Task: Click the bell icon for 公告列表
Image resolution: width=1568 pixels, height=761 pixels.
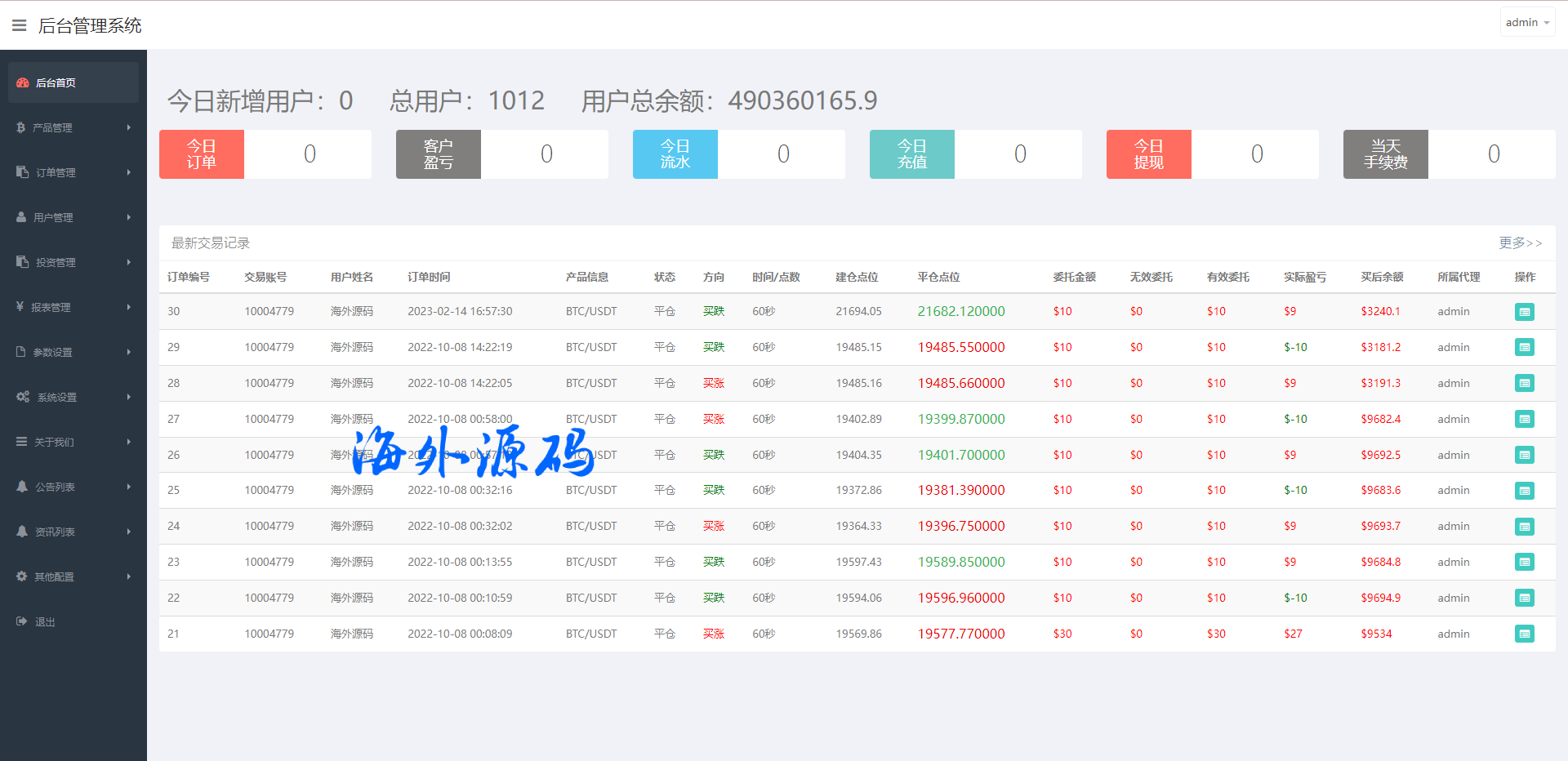Action: (x=22, y=487)
